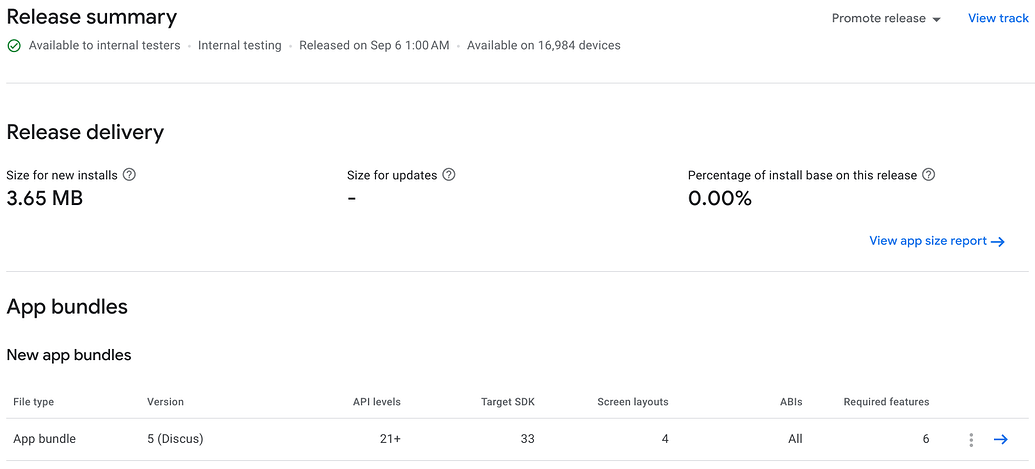The image size is (1035, 469).
Task: Click Available to internal testers status text
Action: 104,46
